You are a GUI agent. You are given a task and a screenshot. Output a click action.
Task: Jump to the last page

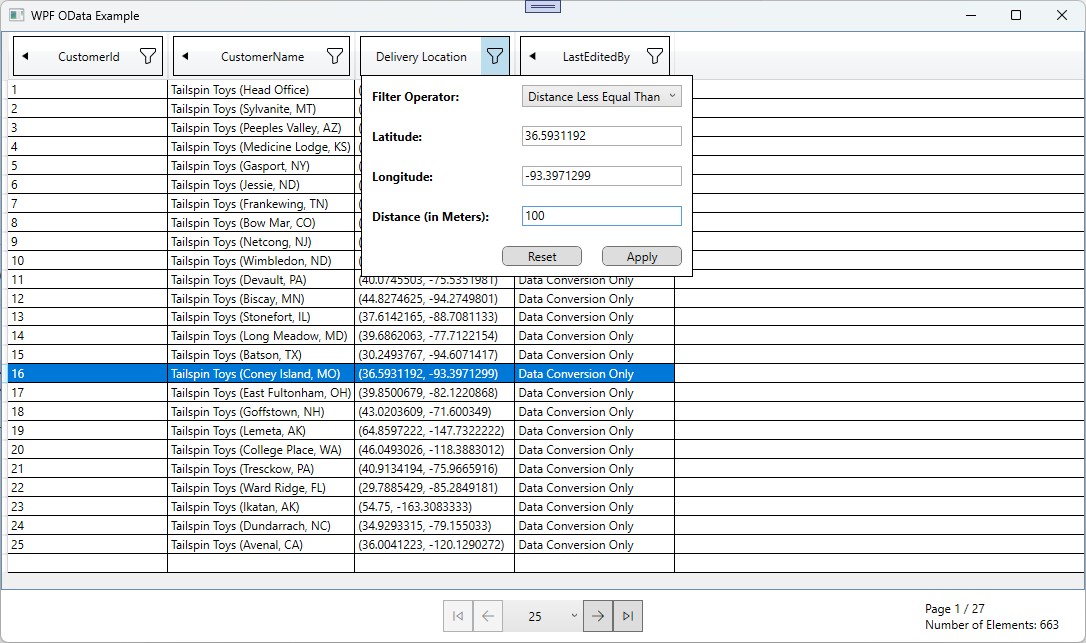627,616
